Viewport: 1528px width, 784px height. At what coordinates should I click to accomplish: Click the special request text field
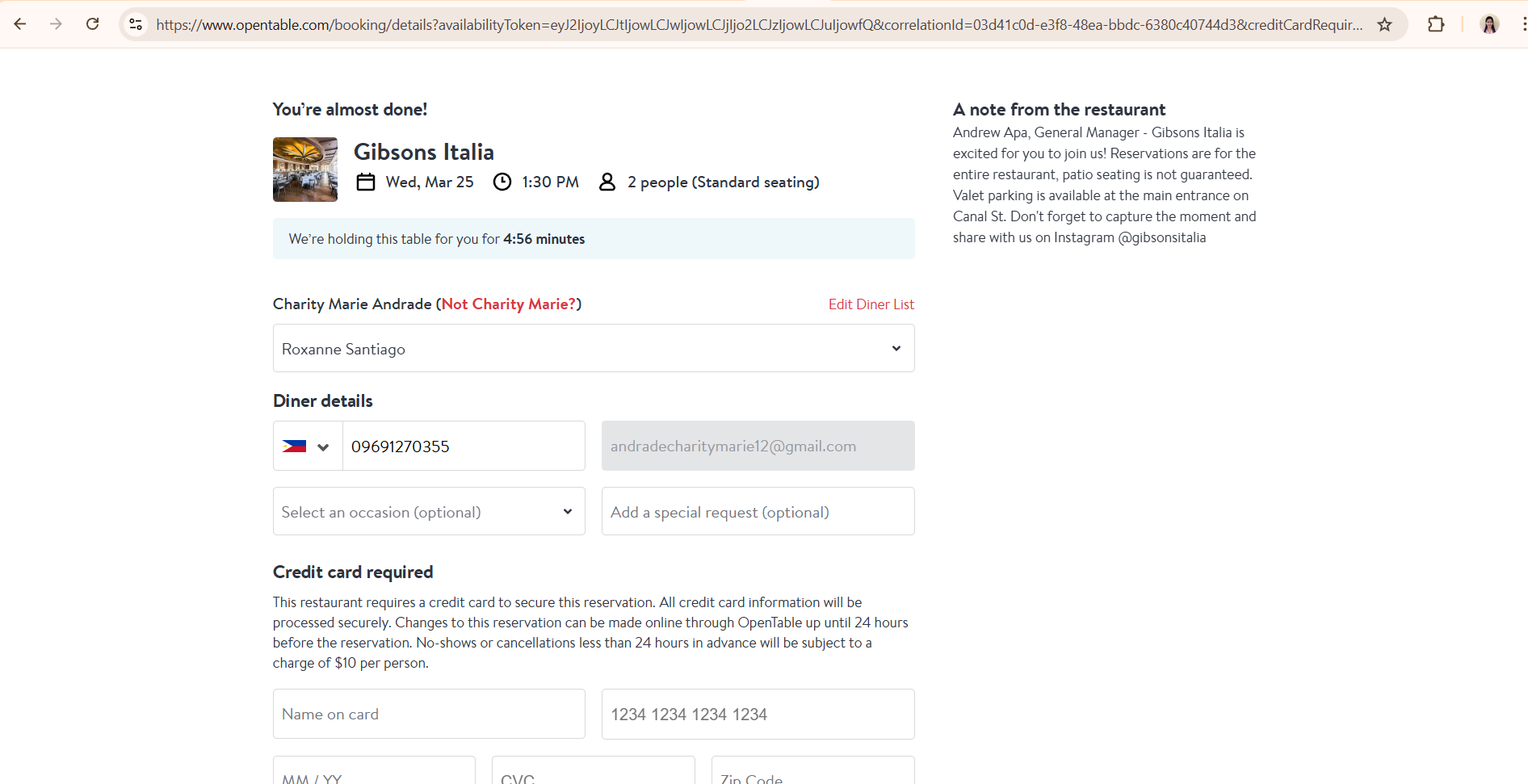point(758,512)
